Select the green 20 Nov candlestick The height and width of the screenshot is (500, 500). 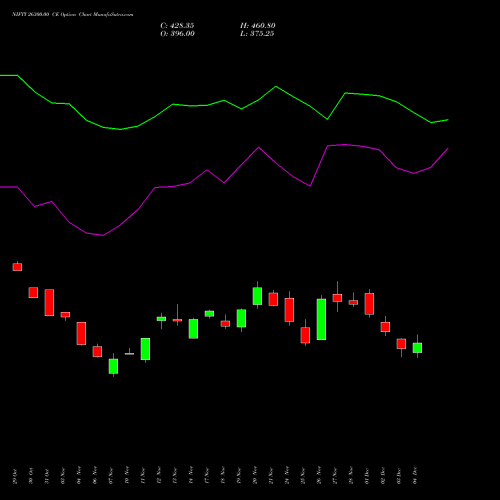[257, 296]
